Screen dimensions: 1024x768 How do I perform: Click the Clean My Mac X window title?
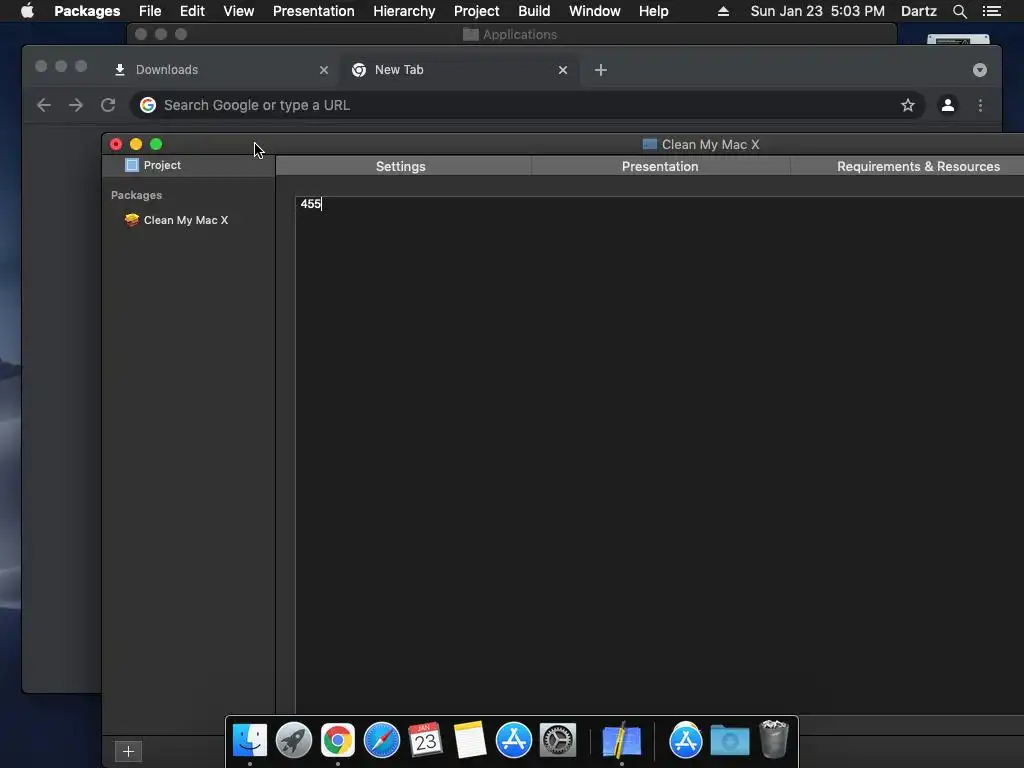pyautogui.click(x=710, y=144)
